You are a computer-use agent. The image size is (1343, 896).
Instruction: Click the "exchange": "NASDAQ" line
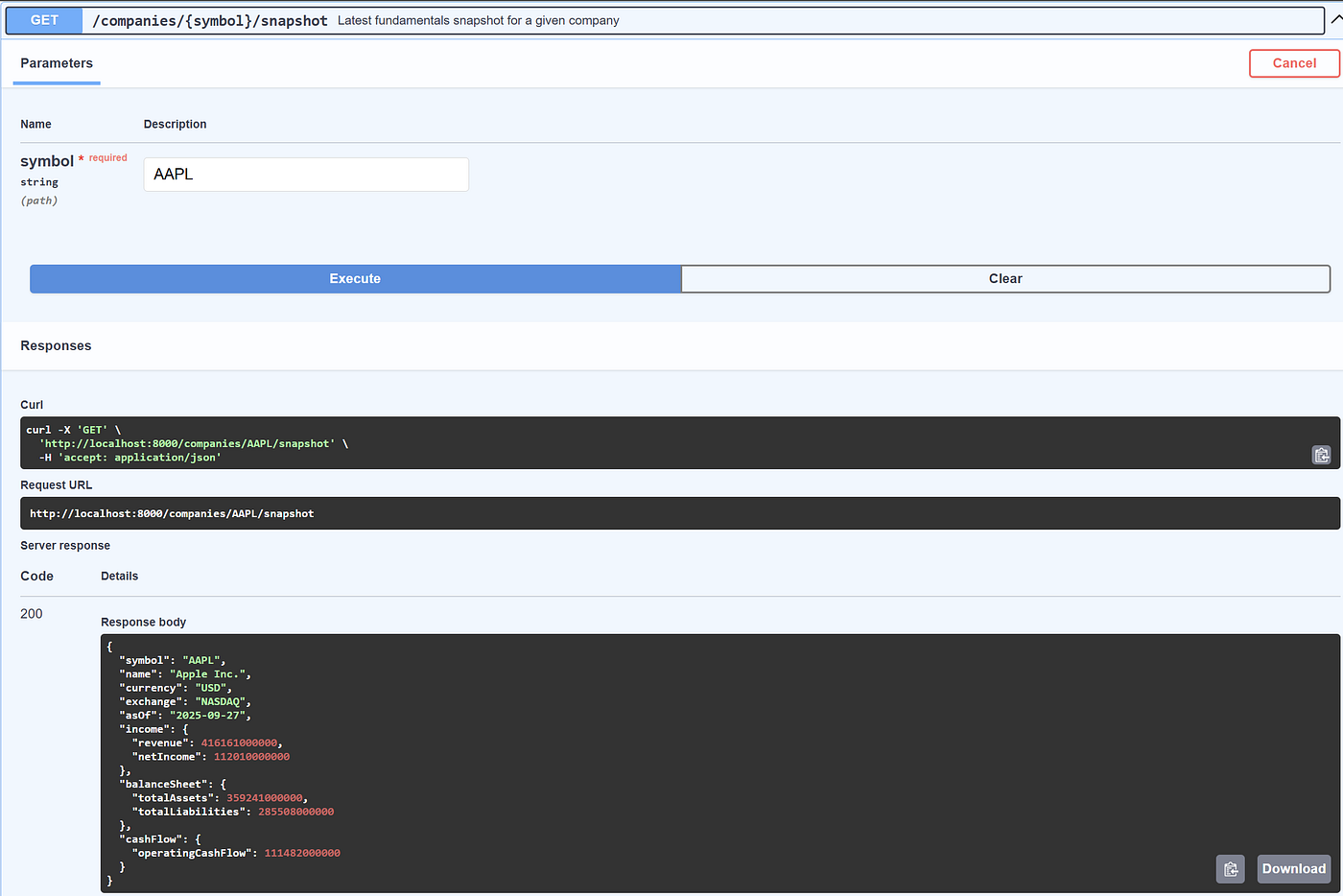(x=185, y=701)
